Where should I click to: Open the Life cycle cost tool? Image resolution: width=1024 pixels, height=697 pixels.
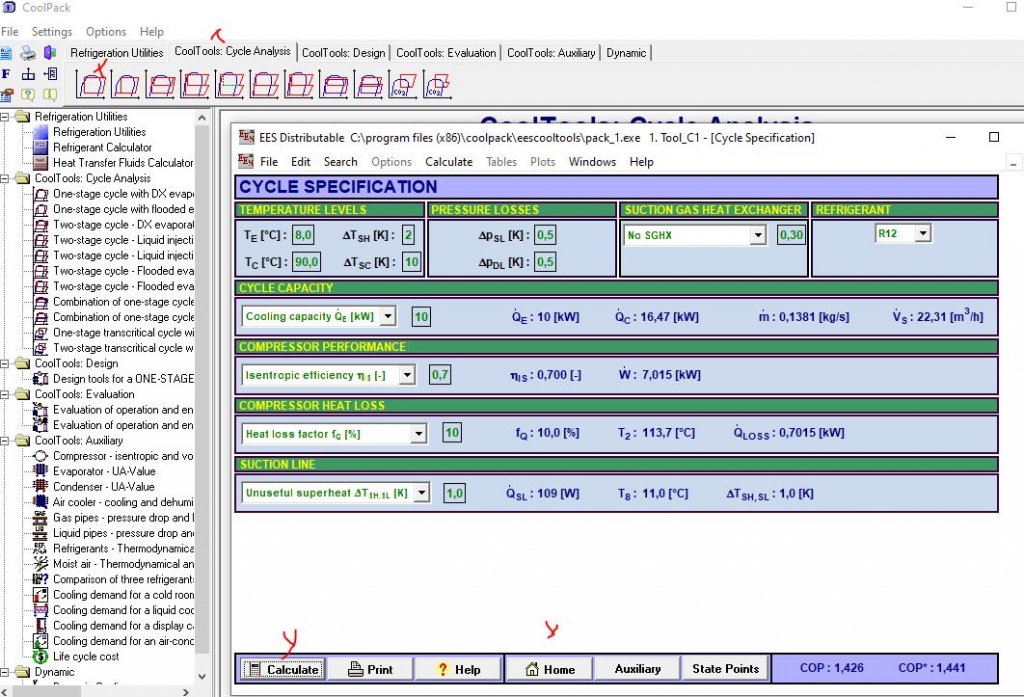(85, 657)
